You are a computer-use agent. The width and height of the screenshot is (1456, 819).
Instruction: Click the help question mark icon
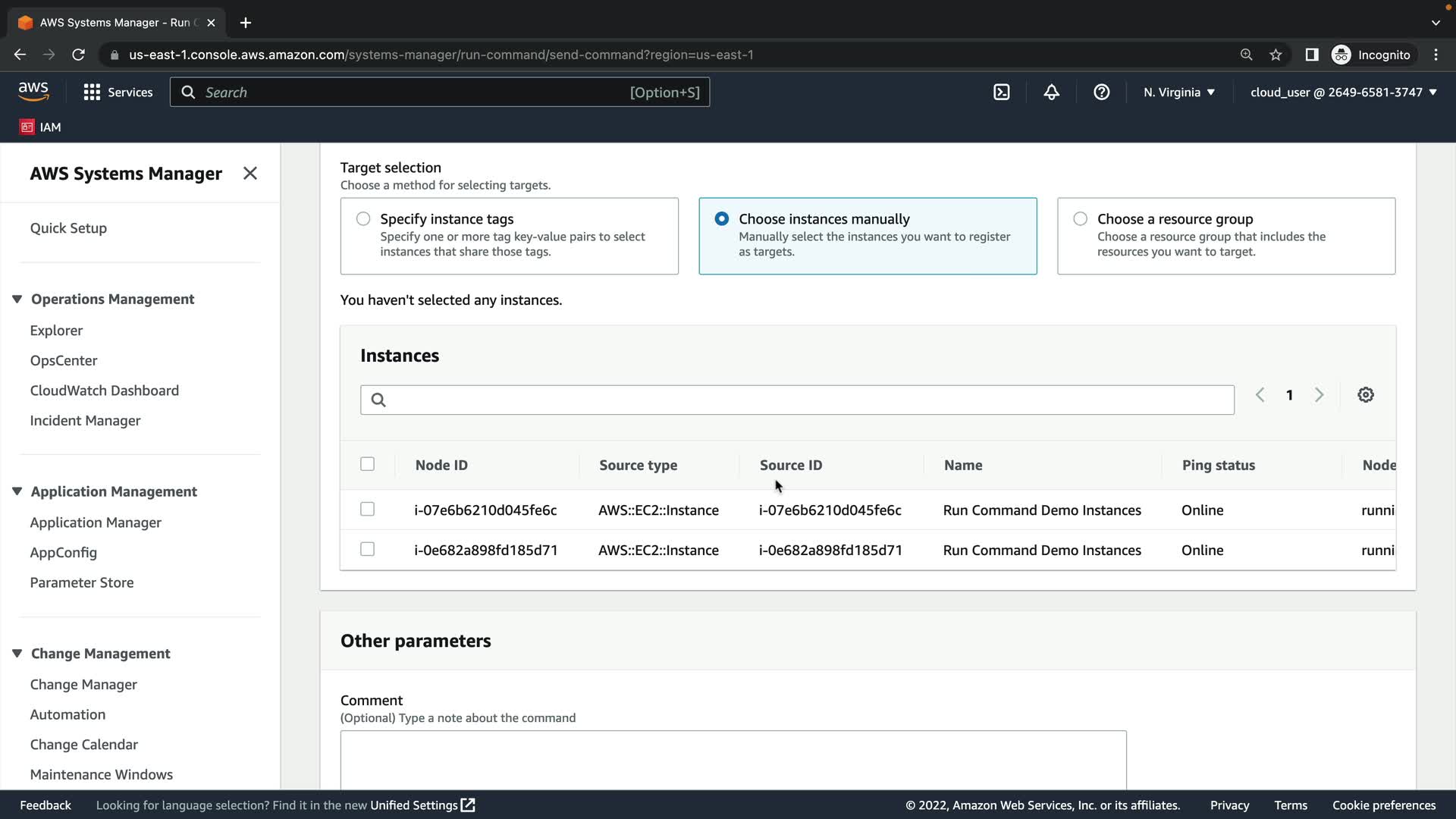click(x=1101, y=93)
